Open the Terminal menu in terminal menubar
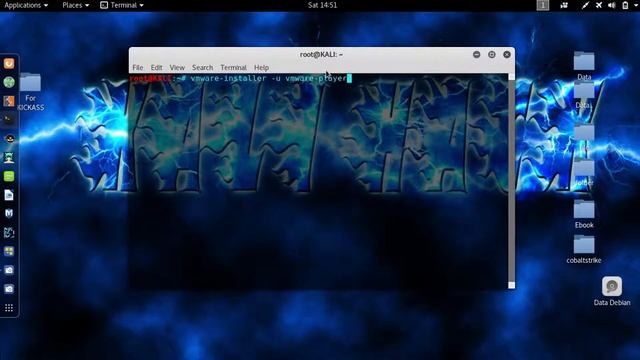This screenshot has width=640, height=360. point(233,67)
